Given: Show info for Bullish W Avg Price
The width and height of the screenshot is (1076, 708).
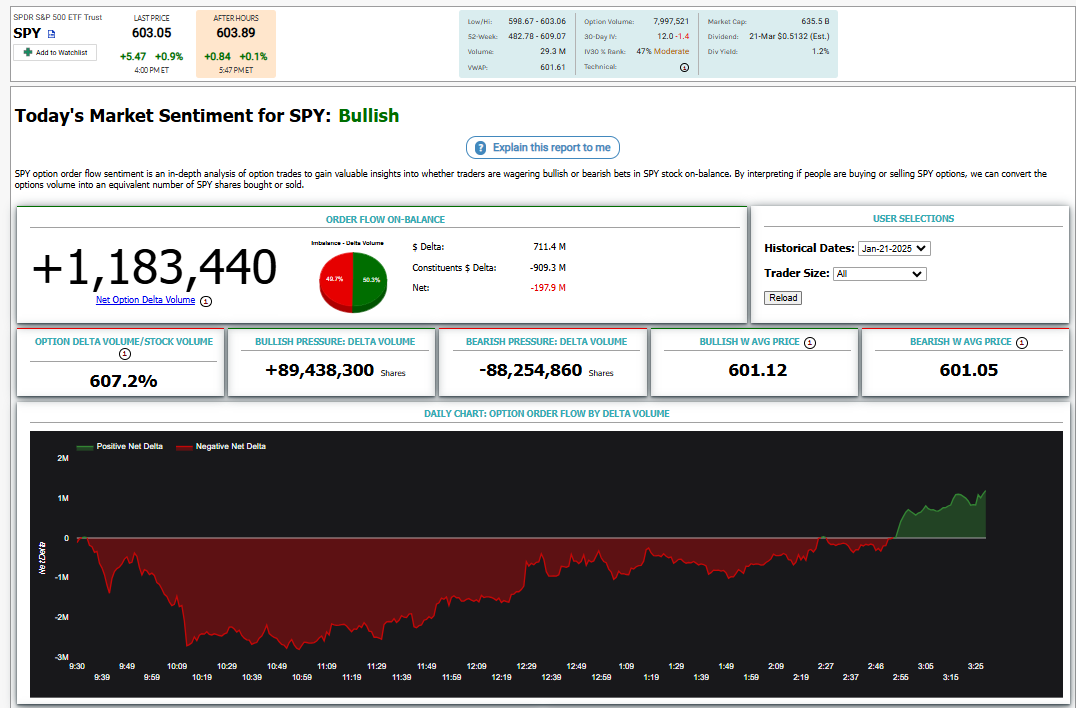Looking at the screenshot, I should [x=810, y=342].
